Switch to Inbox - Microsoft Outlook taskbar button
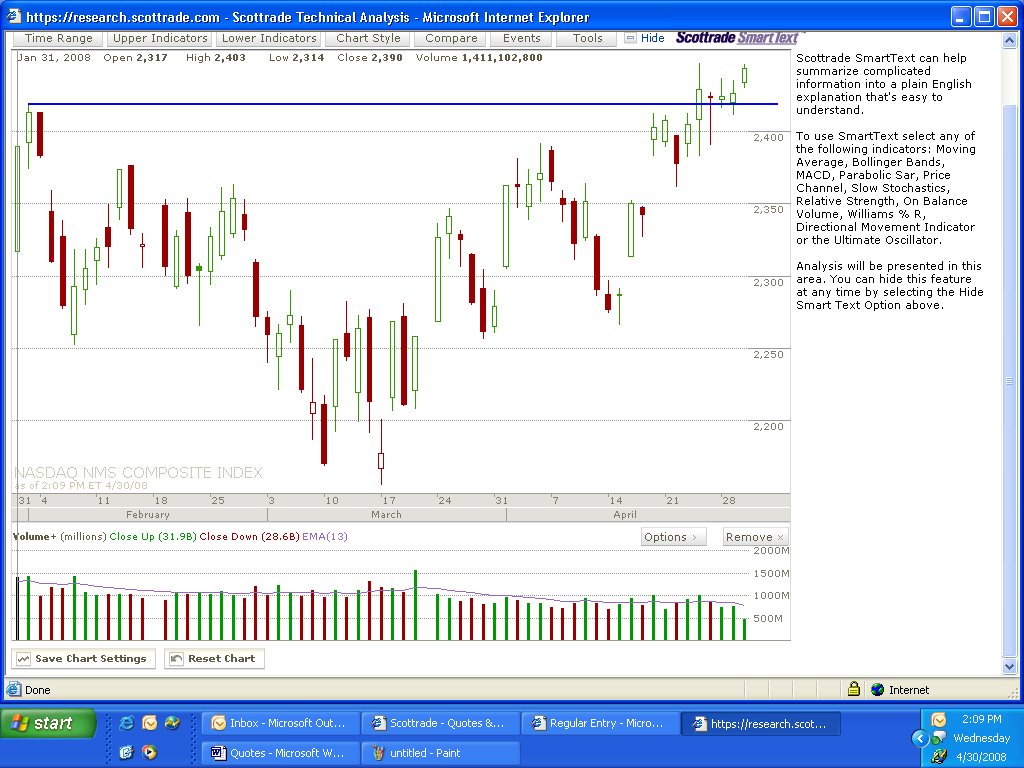This screenshot has width=1024, height=768. (281, 724)
